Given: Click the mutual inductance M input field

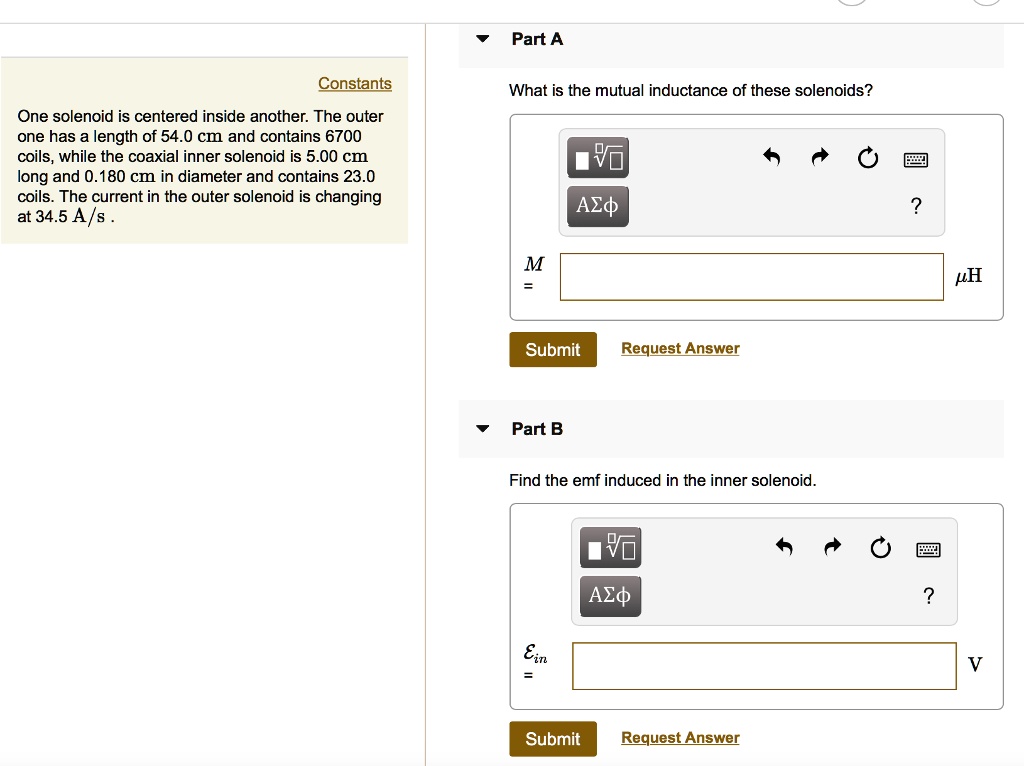Looking at the screenshot, I should click(752, 277).
